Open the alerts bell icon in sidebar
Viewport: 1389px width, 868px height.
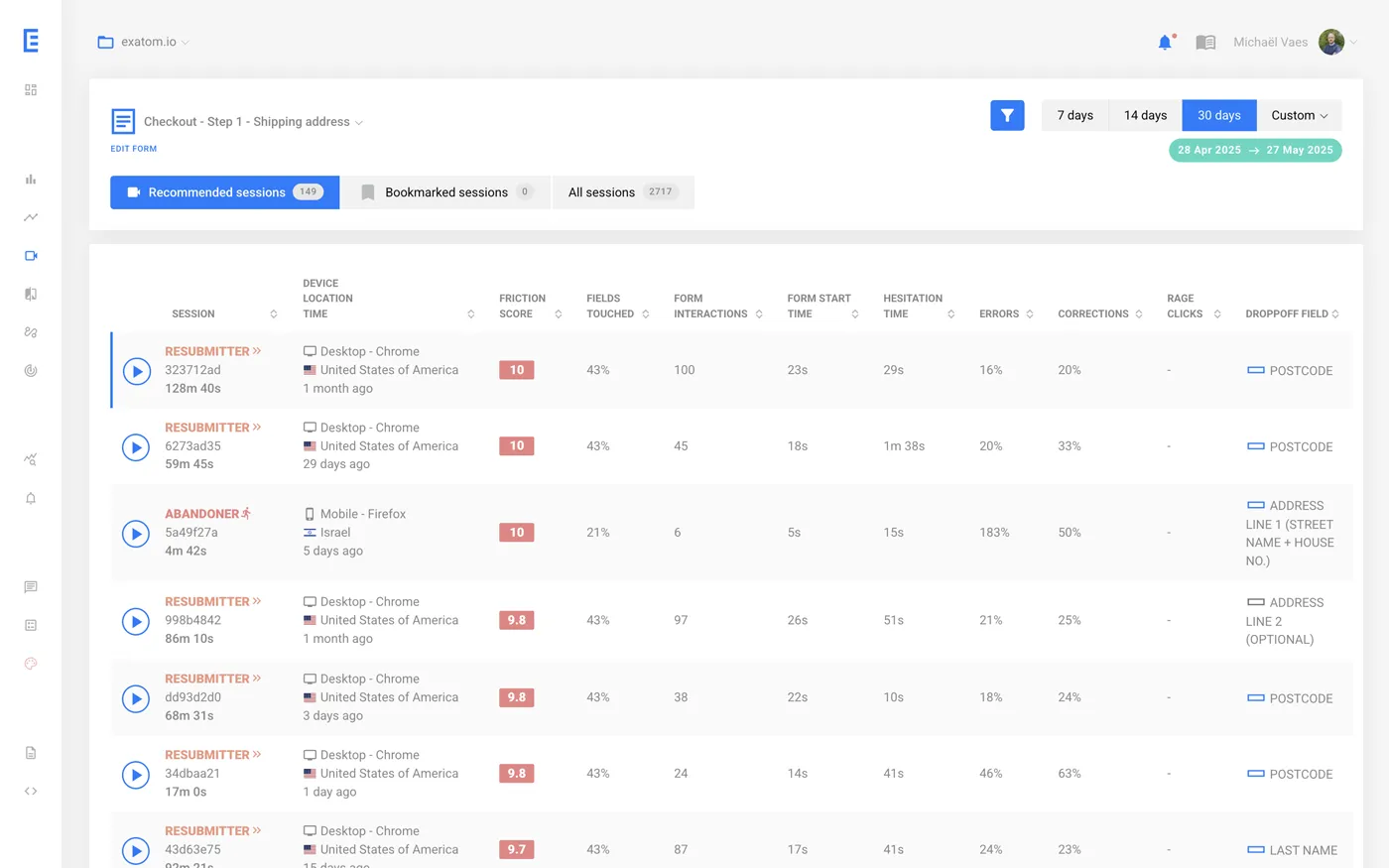(x=31, y=498)
